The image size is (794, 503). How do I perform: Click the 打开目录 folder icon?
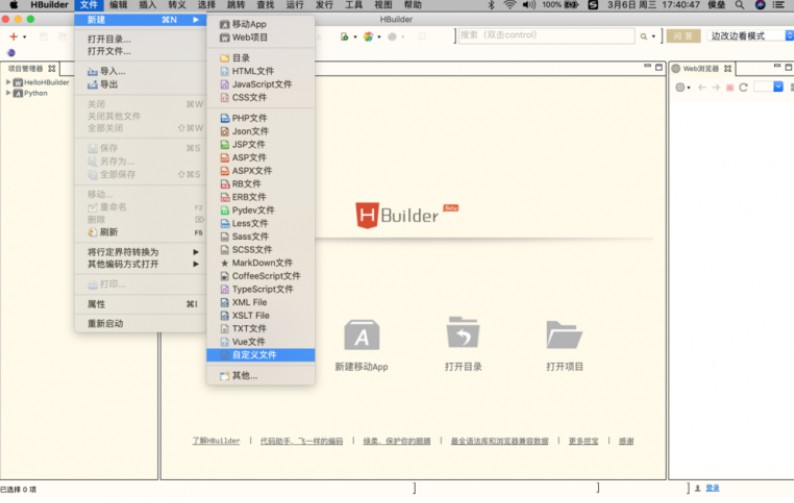tap(463, 335)
